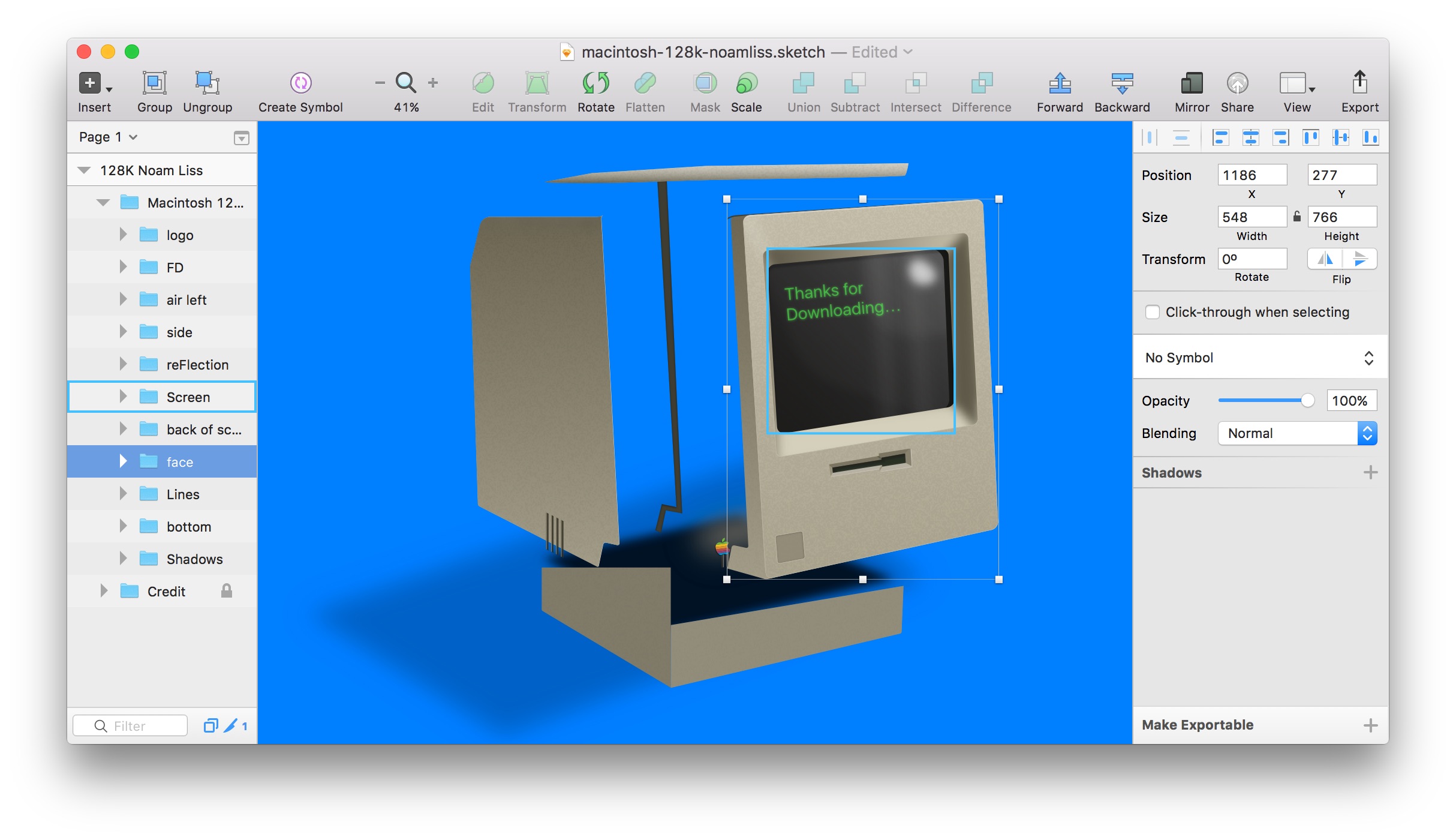The image size is (1456, 840).
Task: Toggle the Credit layer lock icon
Action: tap(226, 591)
